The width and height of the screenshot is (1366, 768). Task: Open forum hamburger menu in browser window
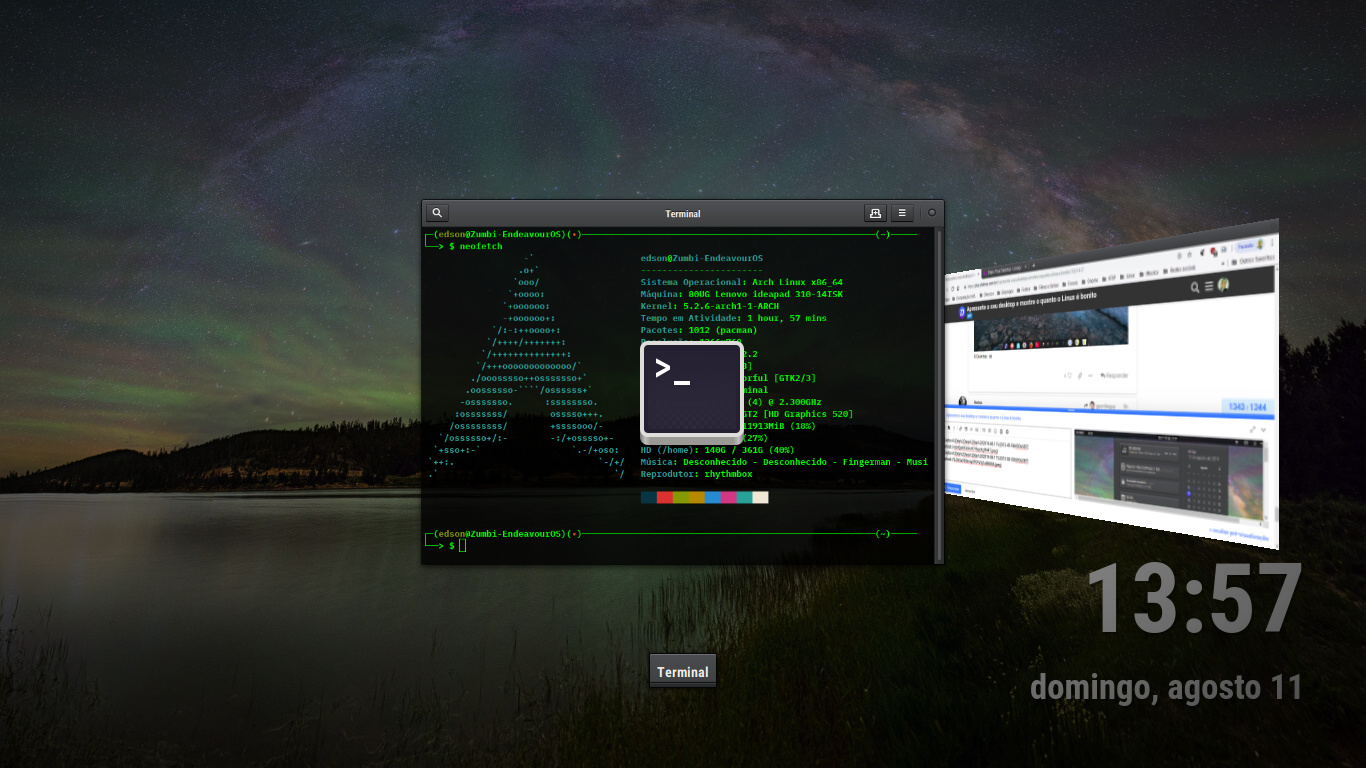click(1210, 286)
